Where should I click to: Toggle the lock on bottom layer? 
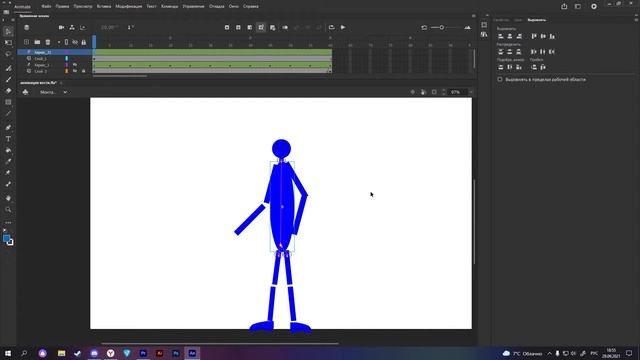[84, 71]
